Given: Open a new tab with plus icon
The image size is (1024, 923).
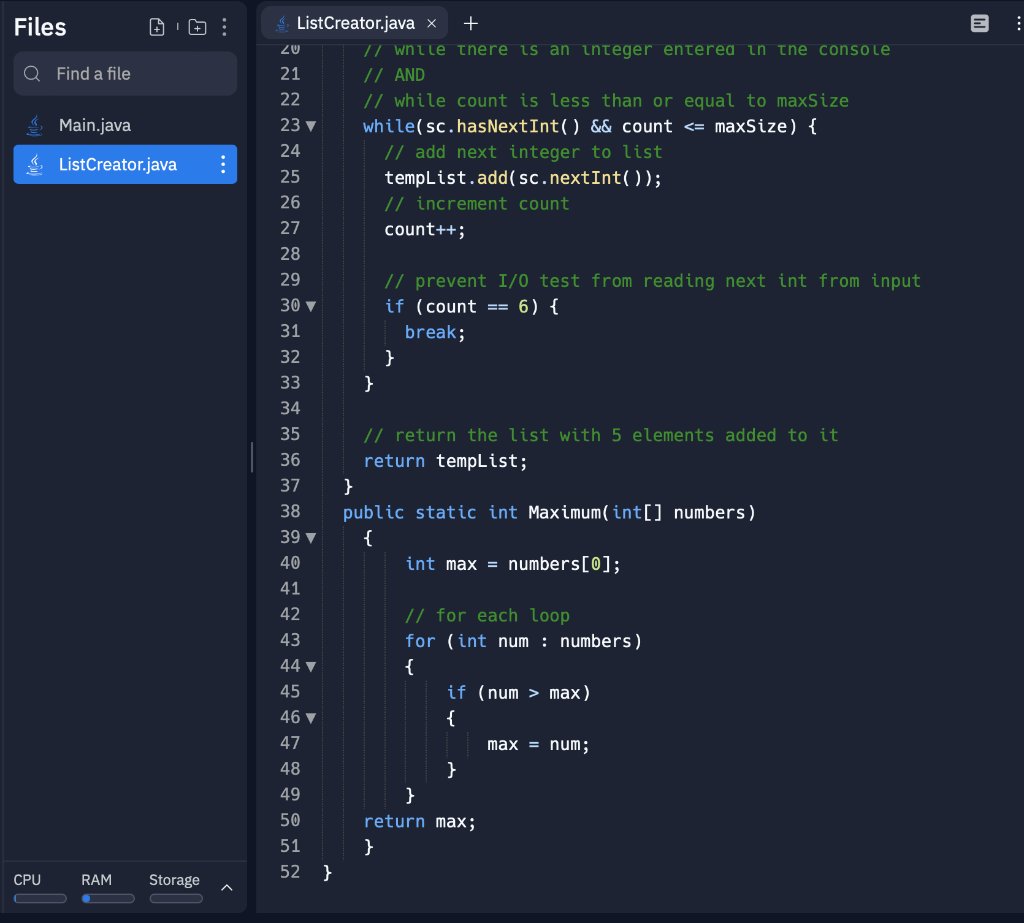Looking at the screenshot, I should coord(471,24).
